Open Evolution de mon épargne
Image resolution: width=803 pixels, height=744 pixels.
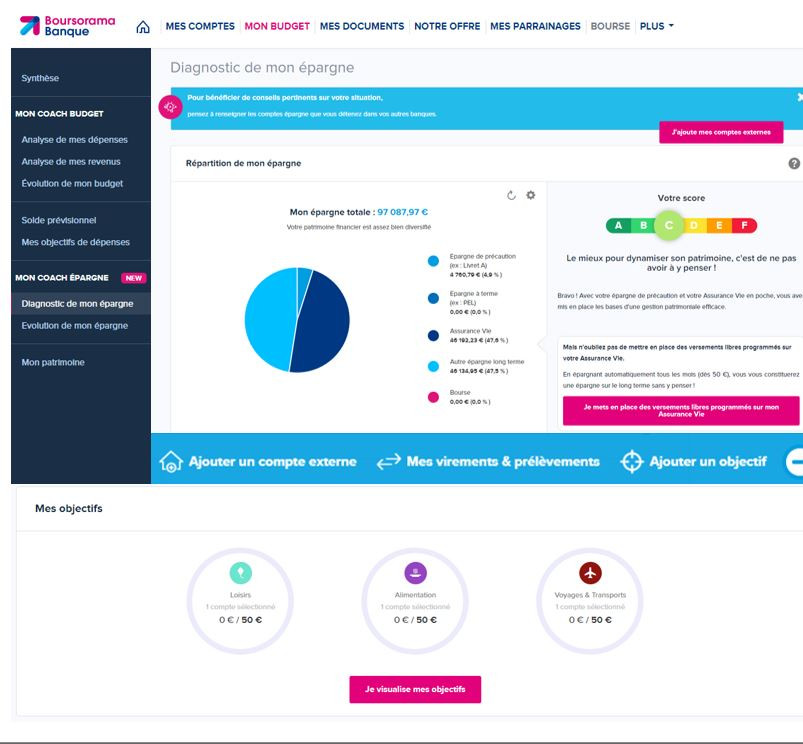click(74, 326)
